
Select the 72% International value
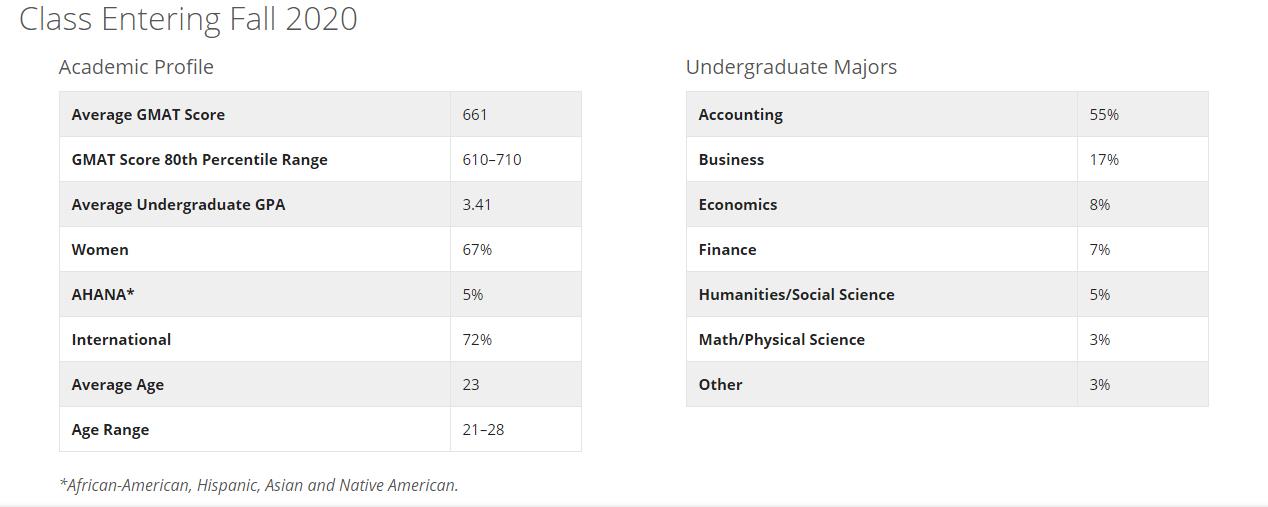[477, 340]
